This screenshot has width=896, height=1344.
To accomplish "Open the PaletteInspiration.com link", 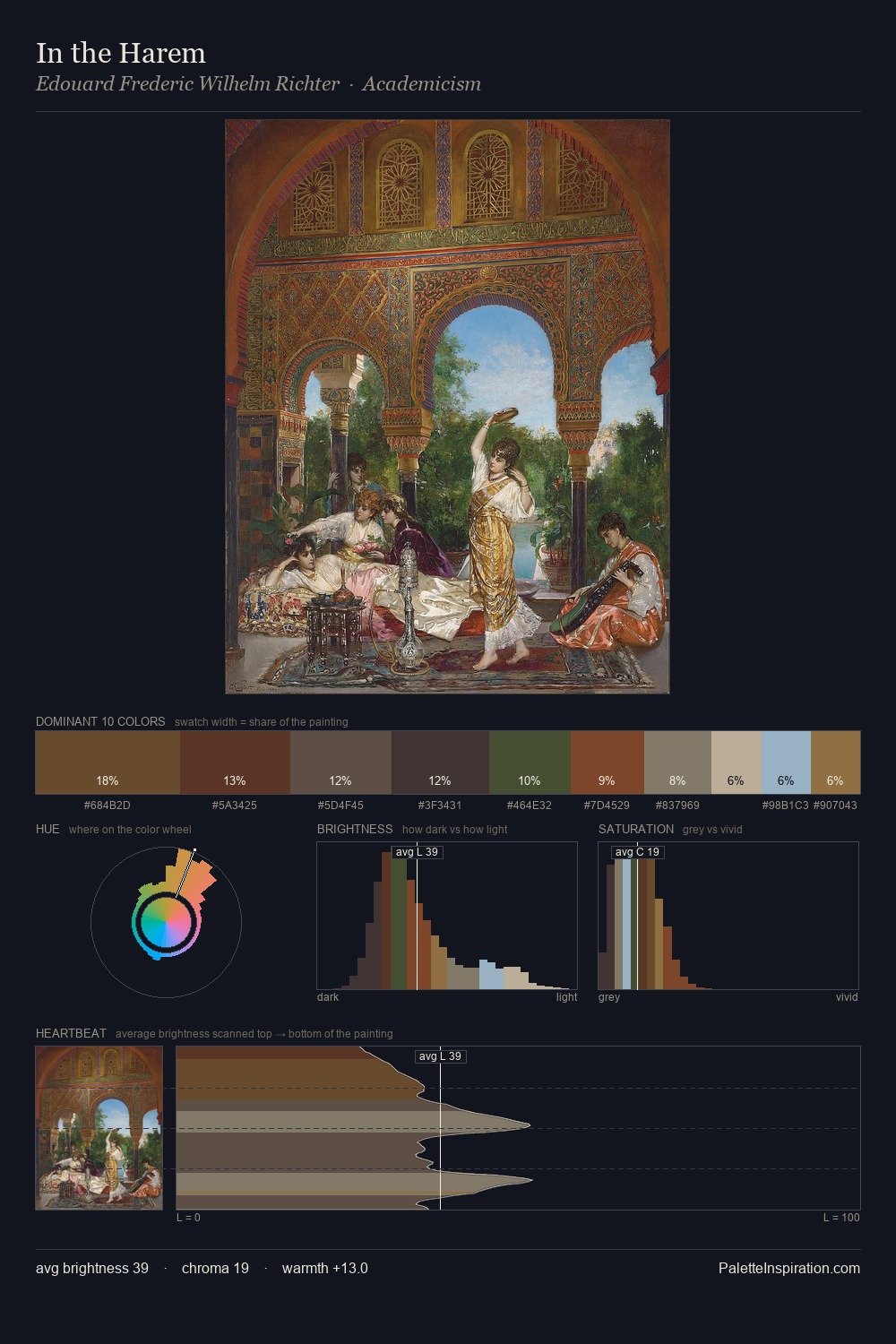I will click(789, 1268).
